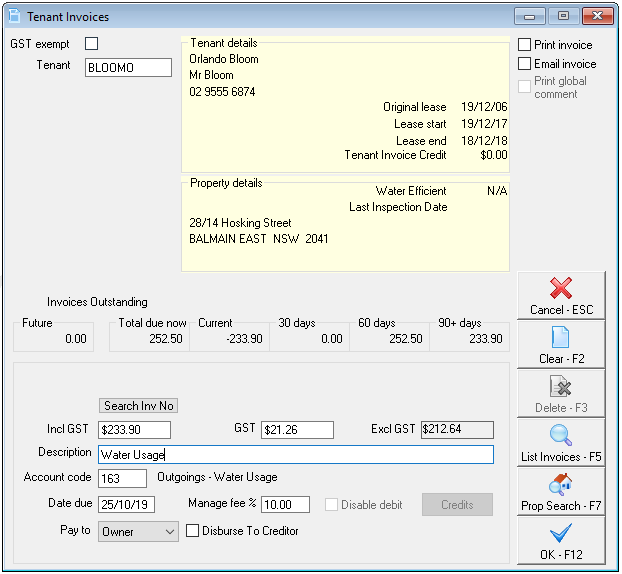
Task: Click the Tenant Invoice Credit value $0.00
Action: [494, 155]
